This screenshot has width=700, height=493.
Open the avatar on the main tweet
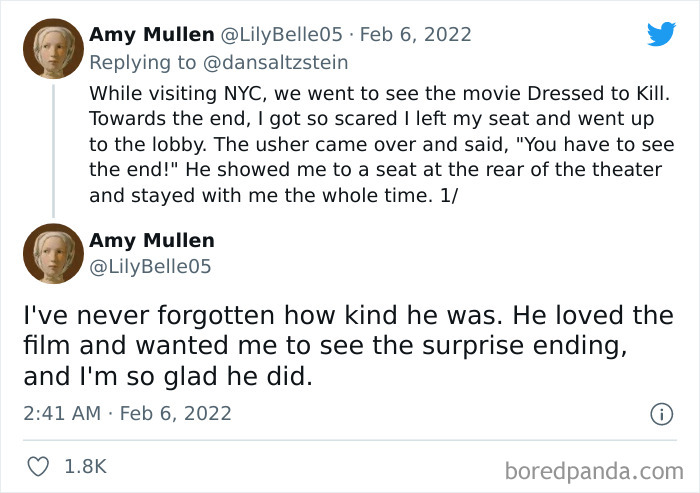52,254
